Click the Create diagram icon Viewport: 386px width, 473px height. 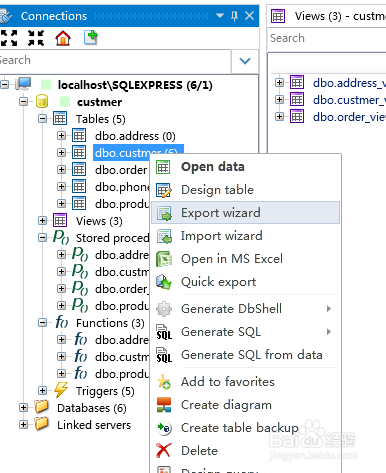[164, 405]
